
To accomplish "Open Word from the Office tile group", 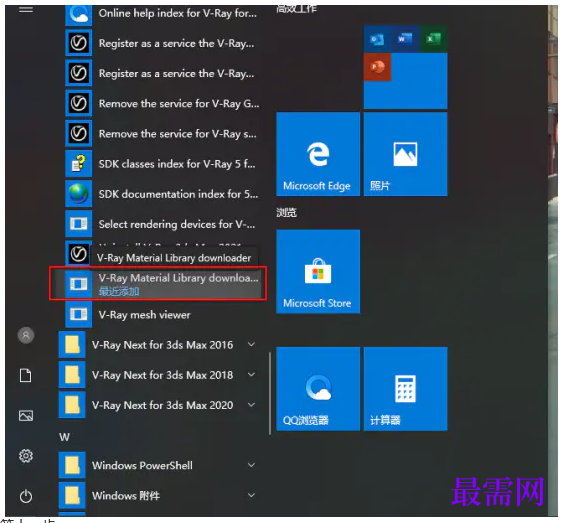I will coord(405,39).
